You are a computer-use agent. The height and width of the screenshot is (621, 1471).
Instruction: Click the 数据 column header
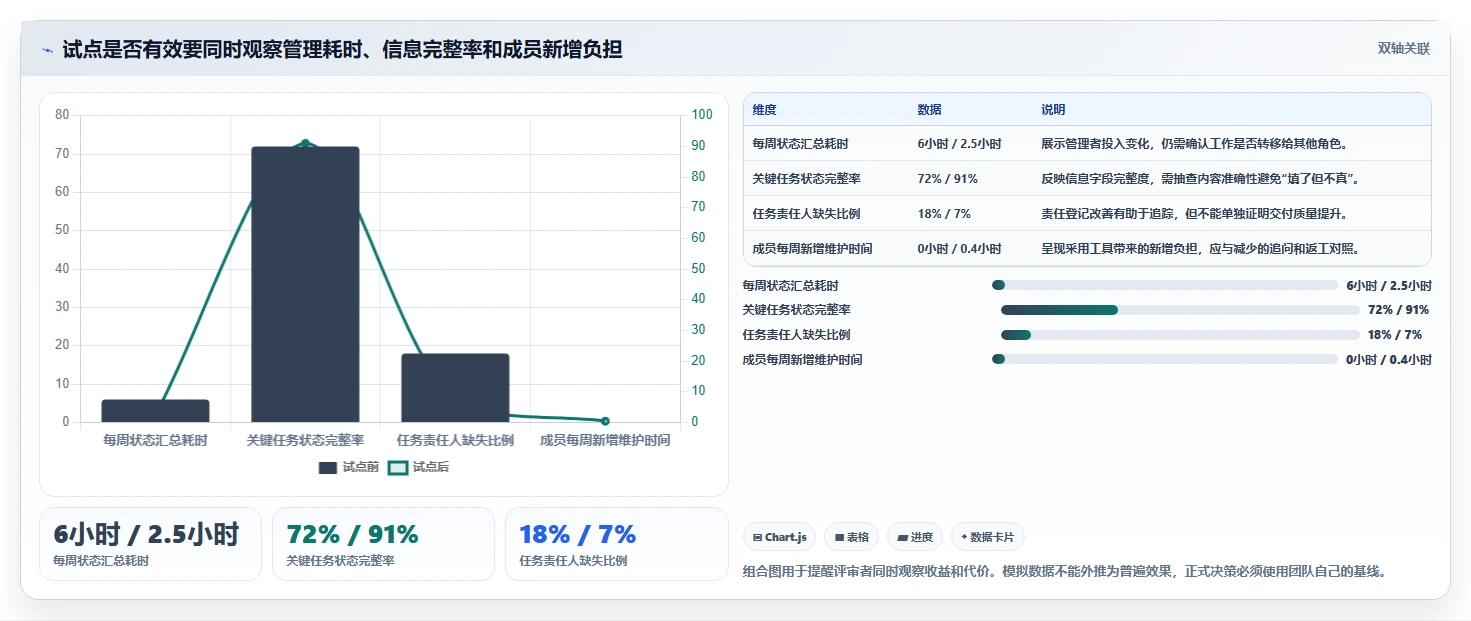pos(929,110)
